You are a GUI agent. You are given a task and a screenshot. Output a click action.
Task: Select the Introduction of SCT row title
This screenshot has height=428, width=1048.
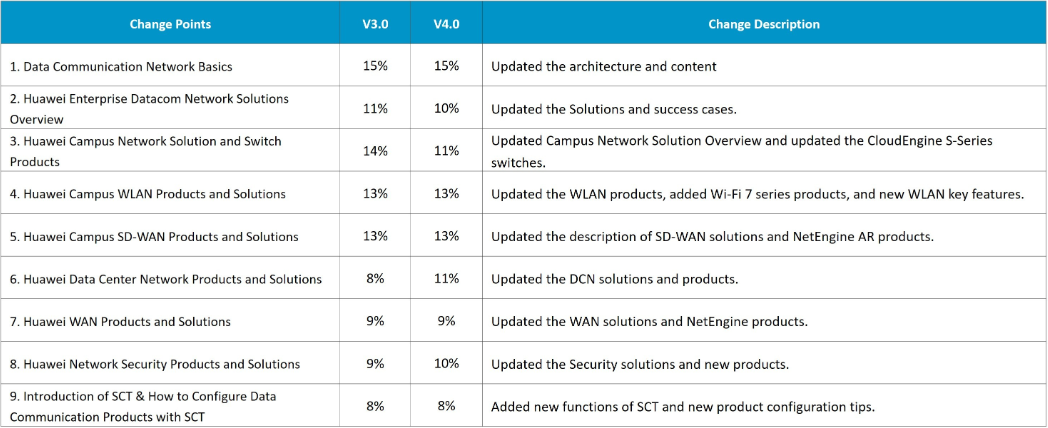click(x=143, y=406)
